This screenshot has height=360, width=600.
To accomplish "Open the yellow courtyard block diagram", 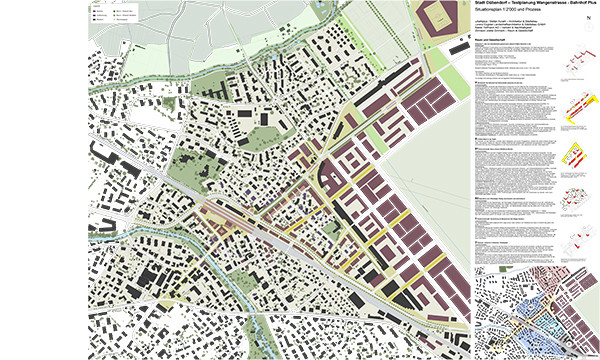I will click(574, 156).
